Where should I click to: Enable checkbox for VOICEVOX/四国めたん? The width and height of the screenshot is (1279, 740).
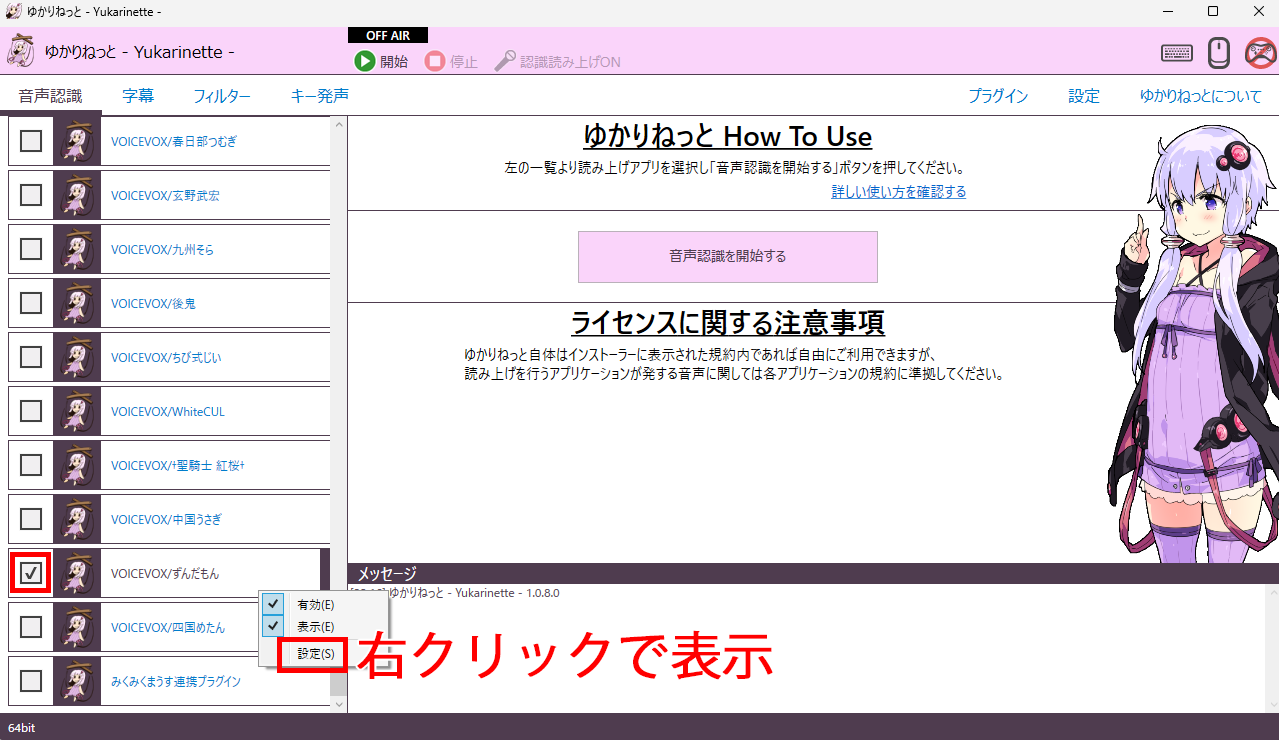coord(31,627)
